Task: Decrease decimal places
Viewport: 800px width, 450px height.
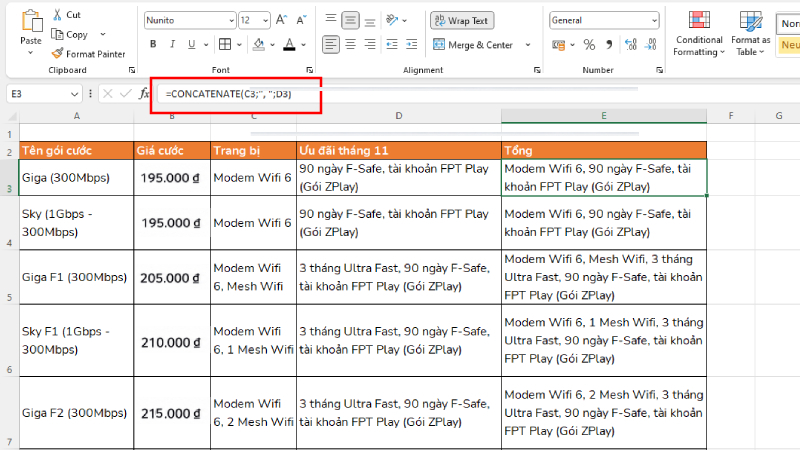Action: 651,45
